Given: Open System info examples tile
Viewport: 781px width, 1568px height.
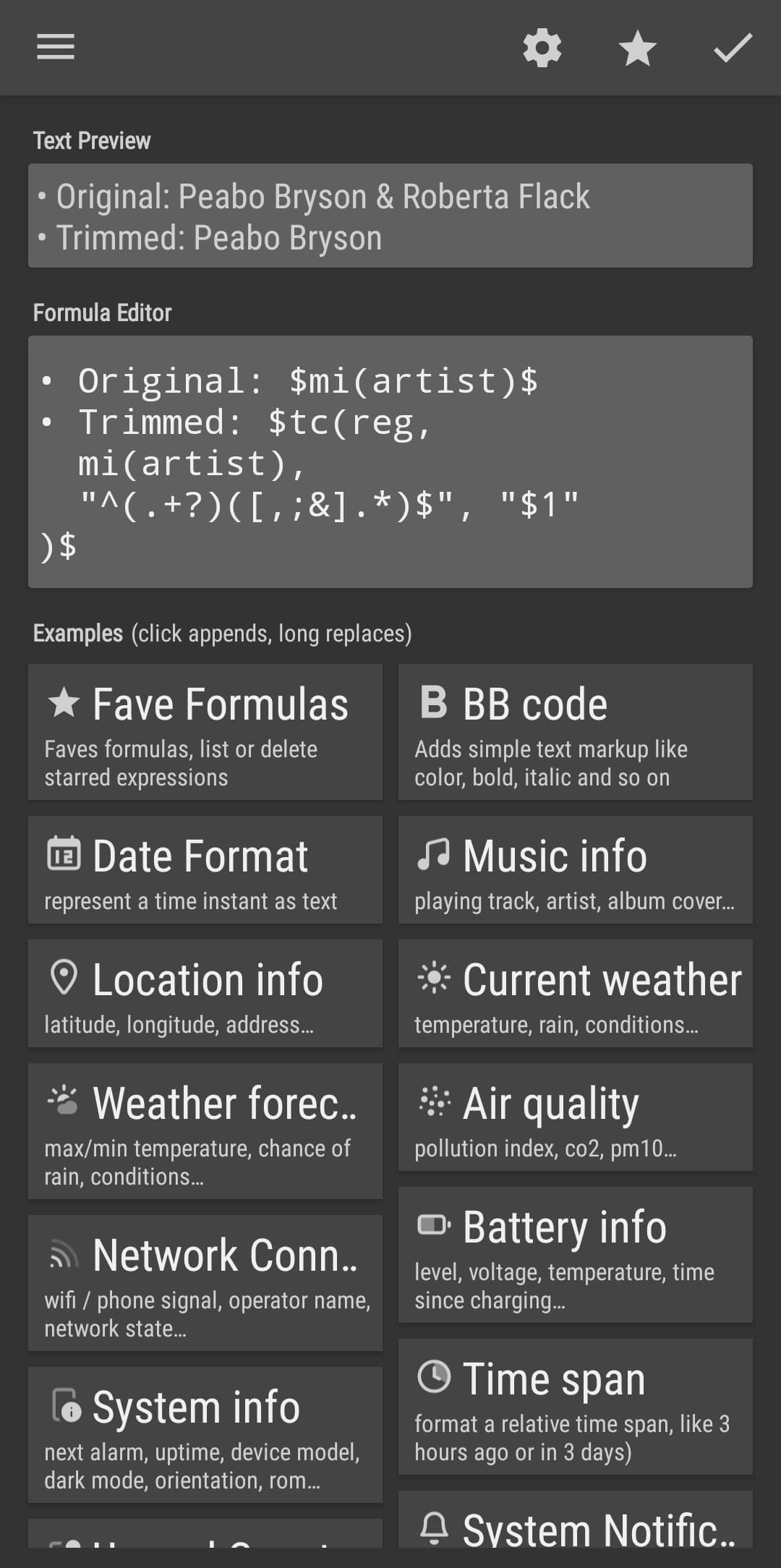Looking at the screenshot, I should pos(205,1435).
